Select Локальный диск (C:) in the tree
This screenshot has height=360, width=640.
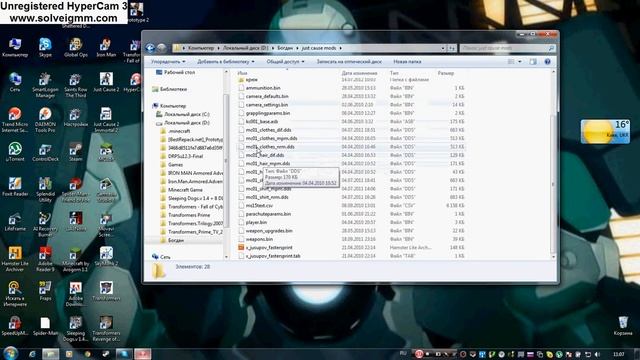(x=187, y=114)
